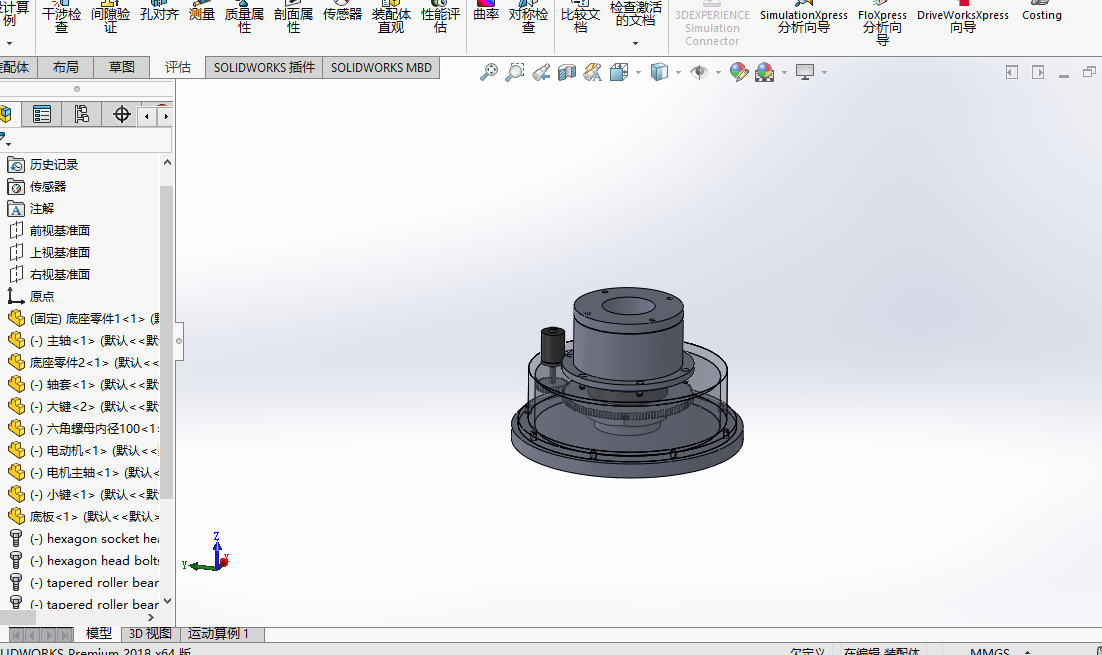Click the Hide/Show Items eye icon
This screenshot has width=1102, height=655.
699,72
